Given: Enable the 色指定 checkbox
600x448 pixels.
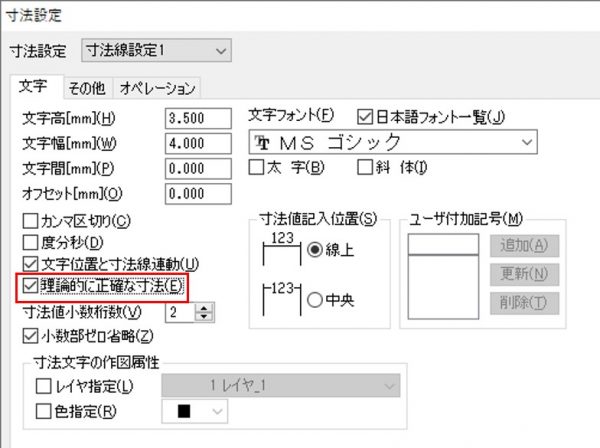Looking at the screenshot, I should [43, 412].
